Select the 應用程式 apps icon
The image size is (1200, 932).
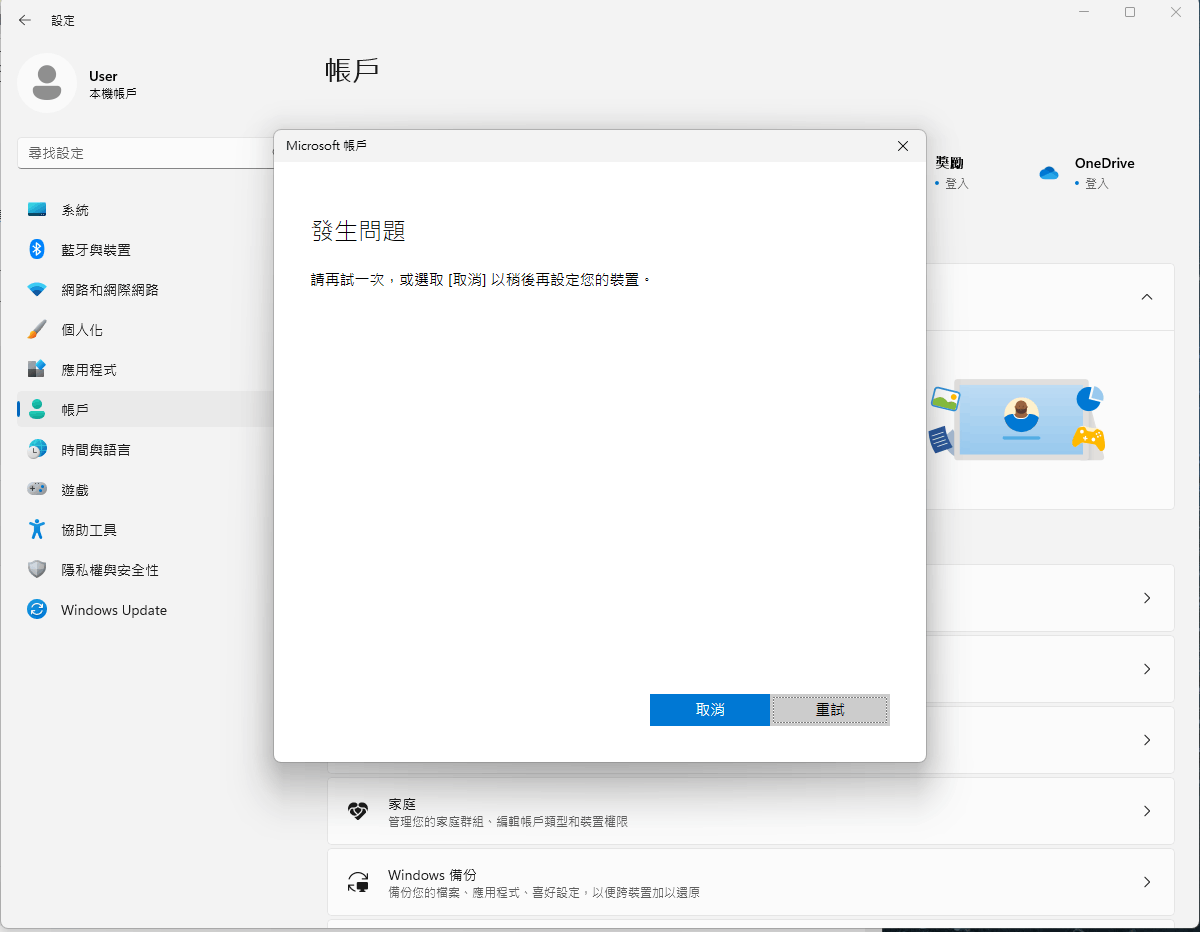(37, 370)
